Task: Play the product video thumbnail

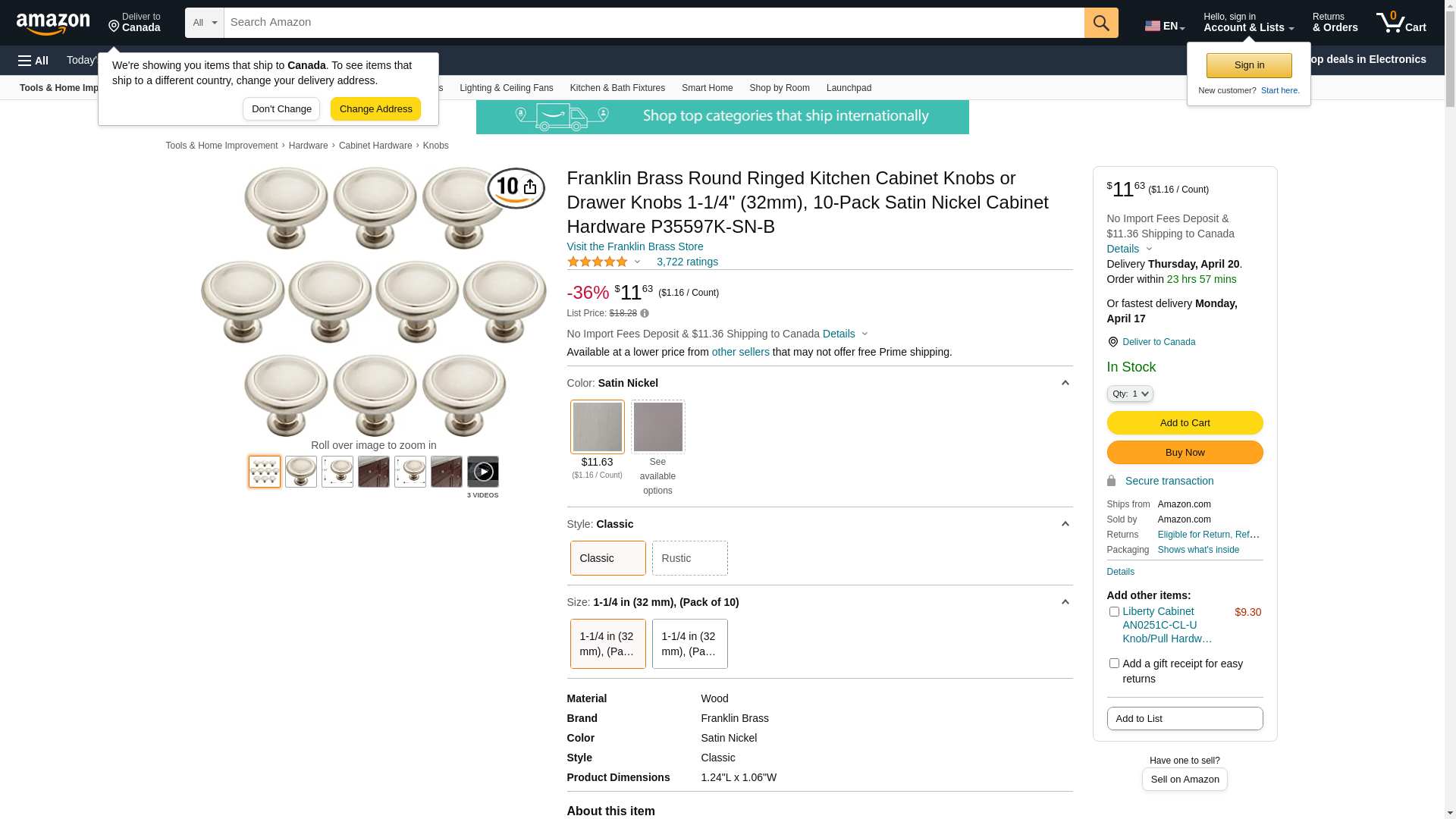Action: tap(483, 472)
